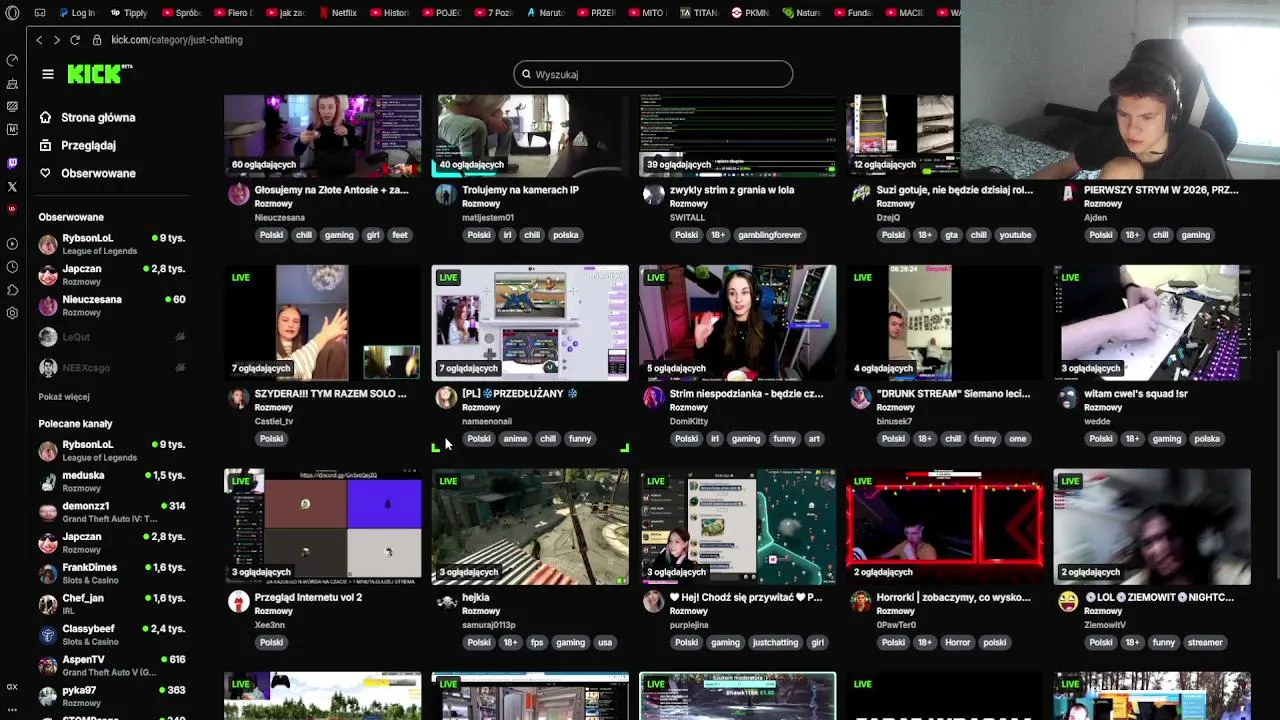Screen dimensions: 1280x720
Task: Open recommended channel meduska
Action: tap(112, 481)
